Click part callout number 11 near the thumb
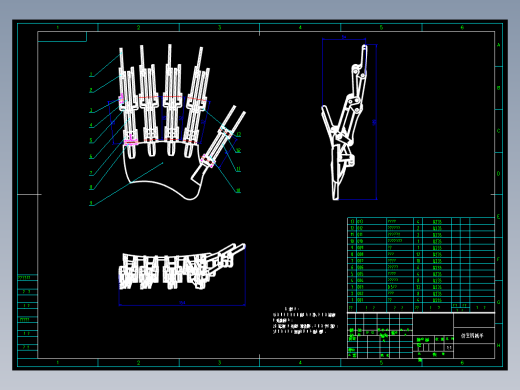 [238, 169]
